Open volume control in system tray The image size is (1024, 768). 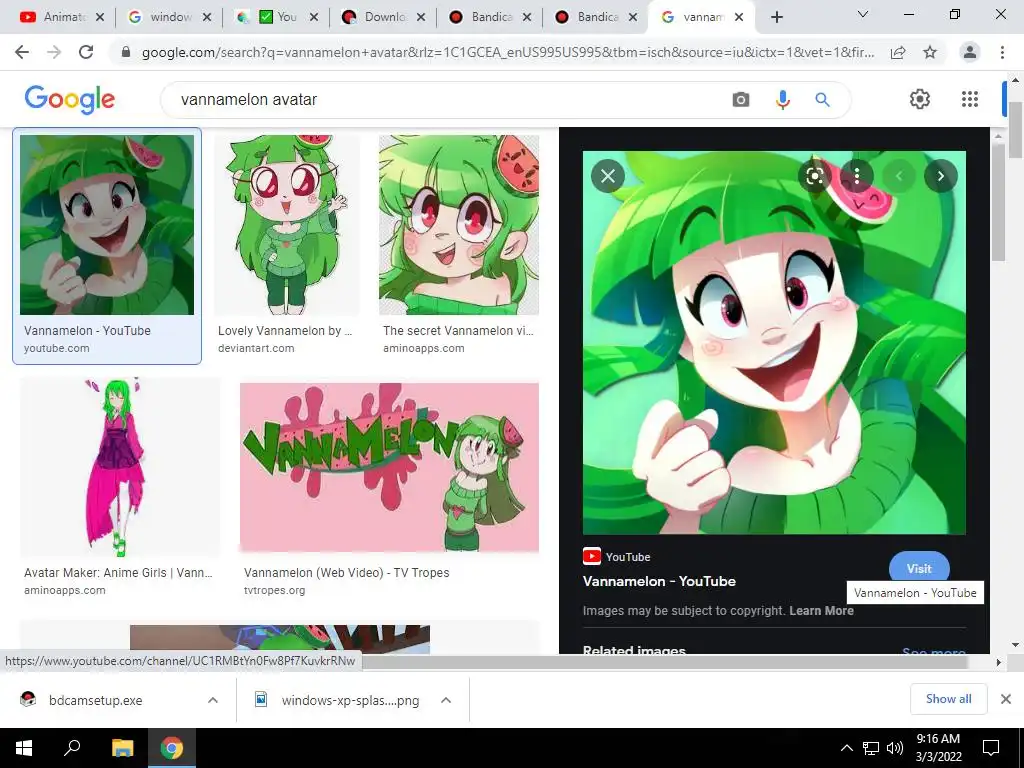click(x=895, y=748)
